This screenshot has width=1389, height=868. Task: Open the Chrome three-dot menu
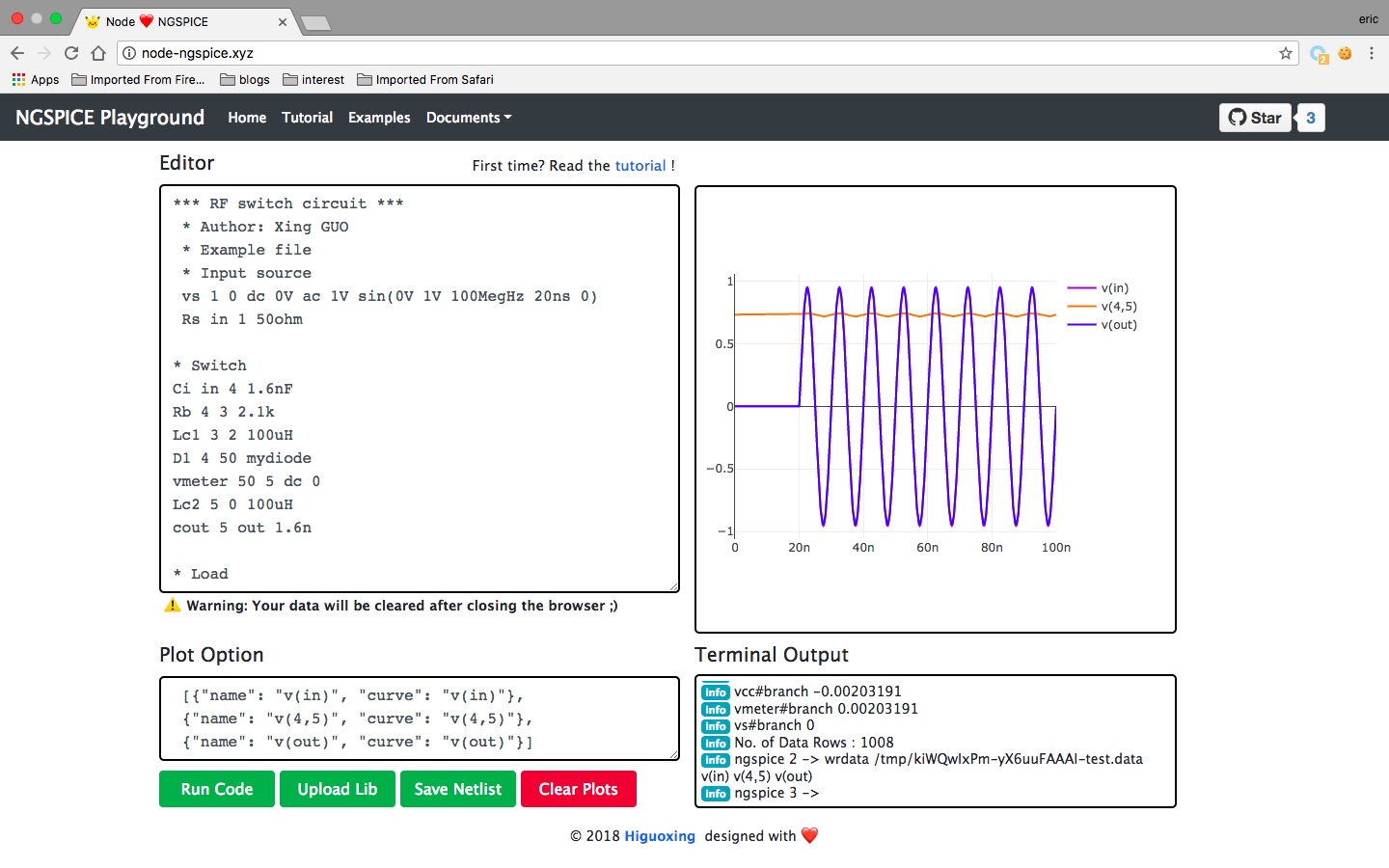1371,53
